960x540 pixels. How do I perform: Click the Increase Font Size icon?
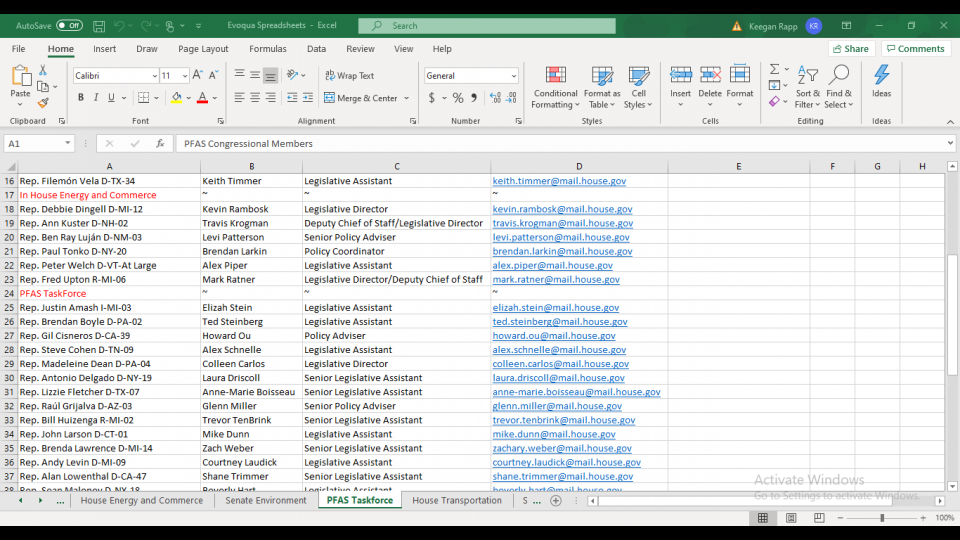tap(197, 75)
